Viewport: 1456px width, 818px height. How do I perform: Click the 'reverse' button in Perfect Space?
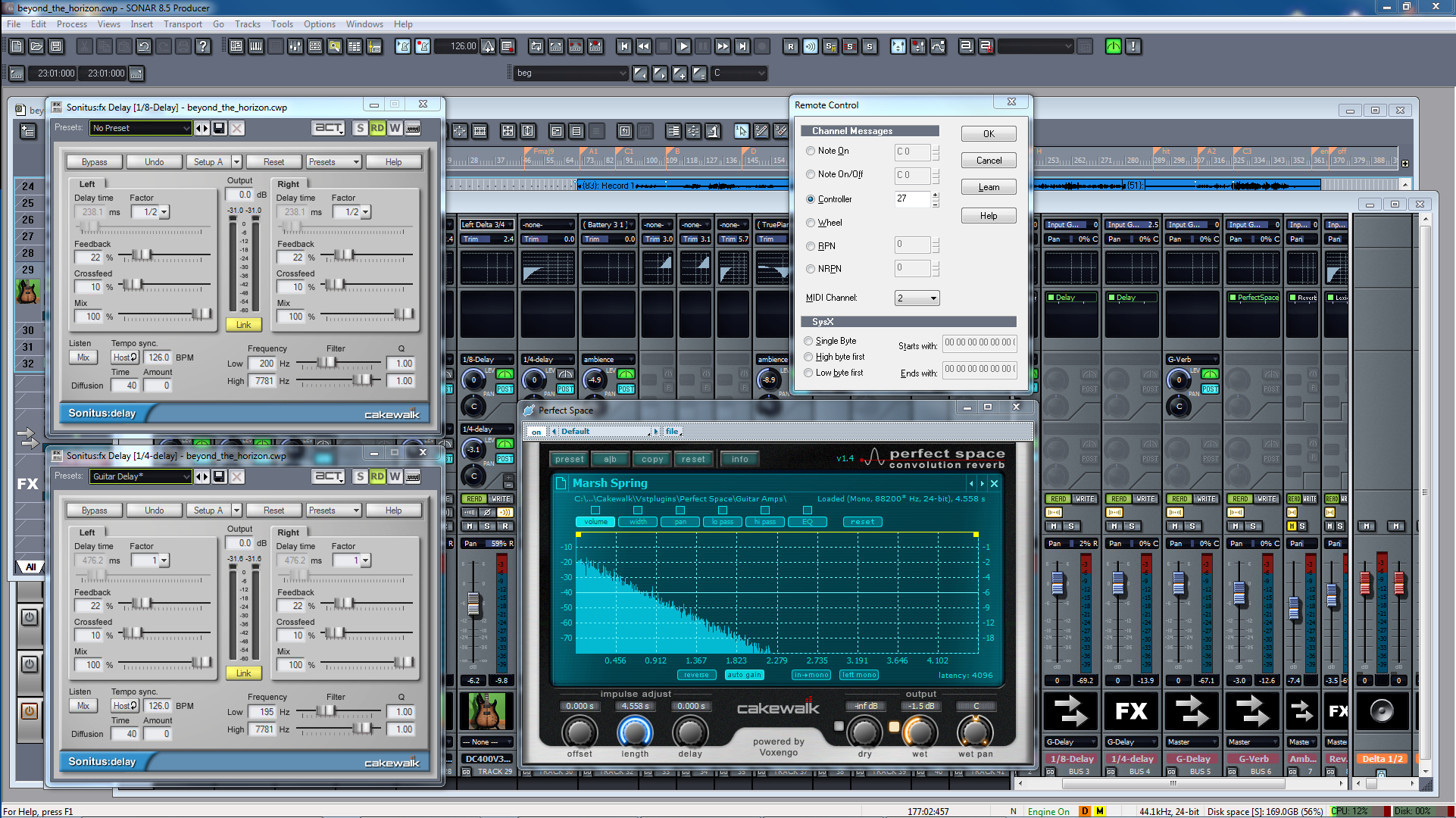[x=696, y=675]
